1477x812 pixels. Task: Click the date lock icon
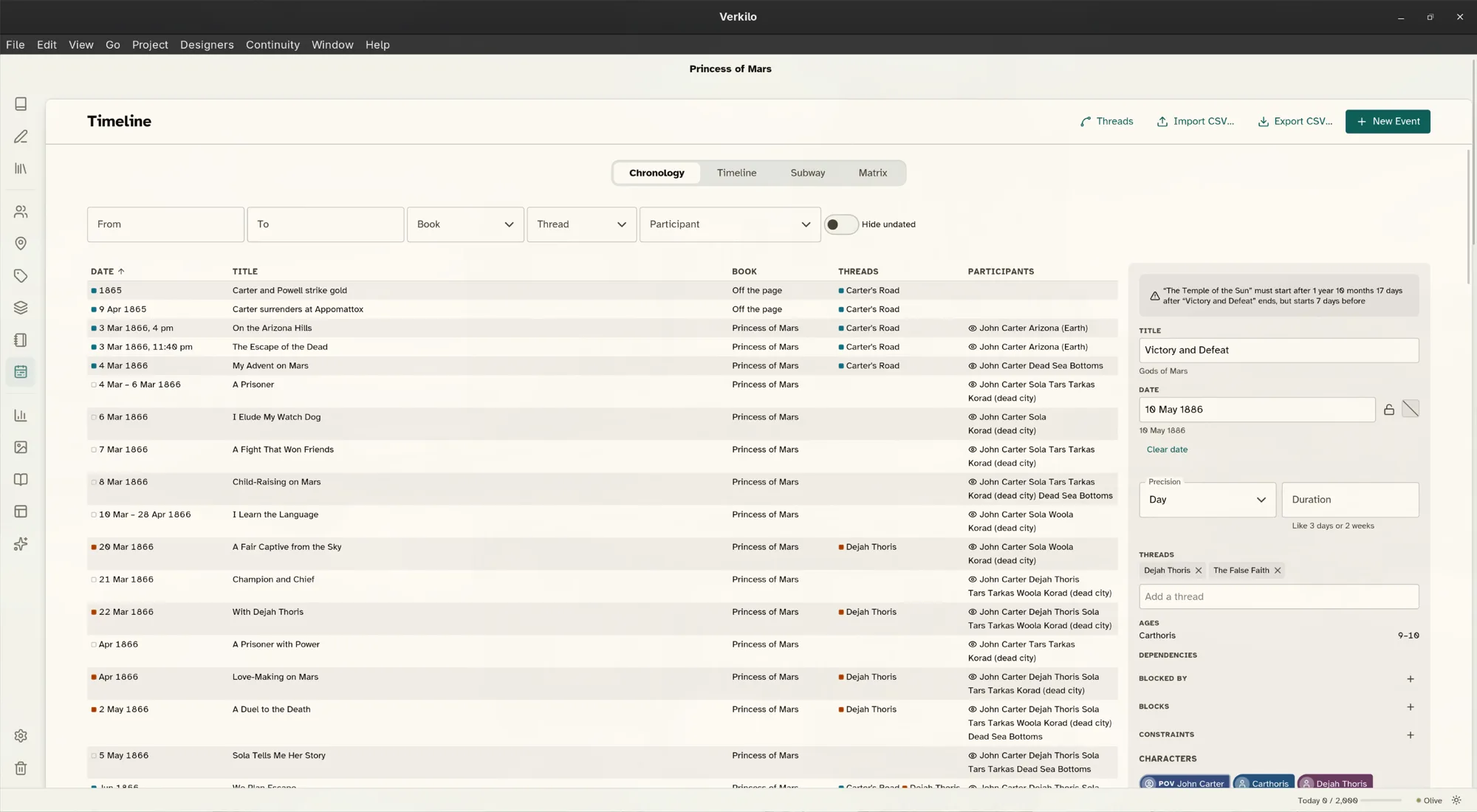click(x=1389, y=410)
